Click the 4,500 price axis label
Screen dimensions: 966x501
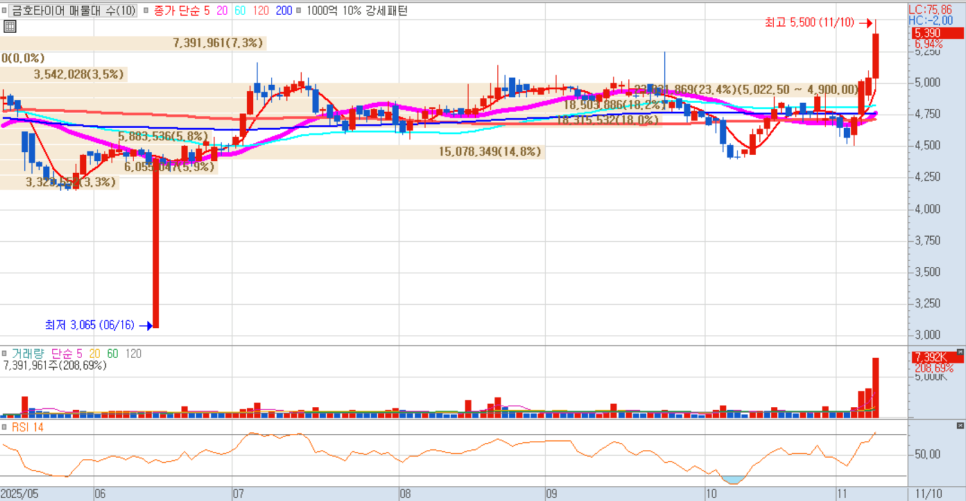point(928,145)
